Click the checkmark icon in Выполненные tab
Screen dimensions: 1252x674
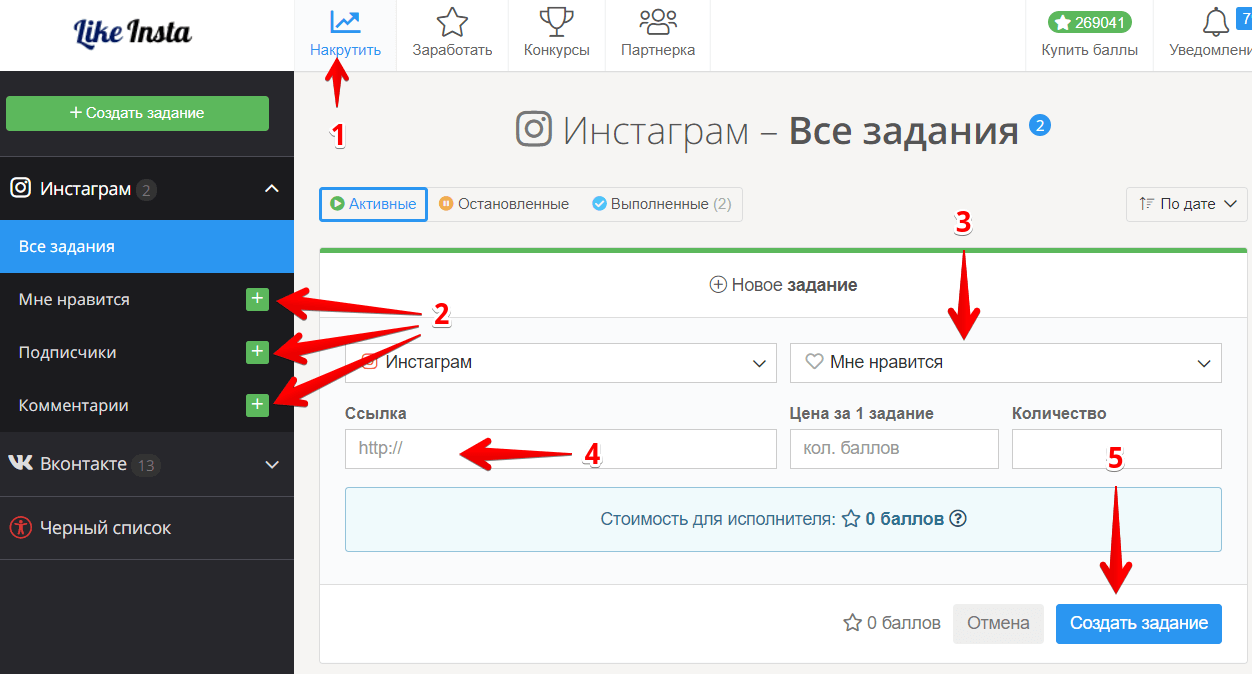[599, 204]
